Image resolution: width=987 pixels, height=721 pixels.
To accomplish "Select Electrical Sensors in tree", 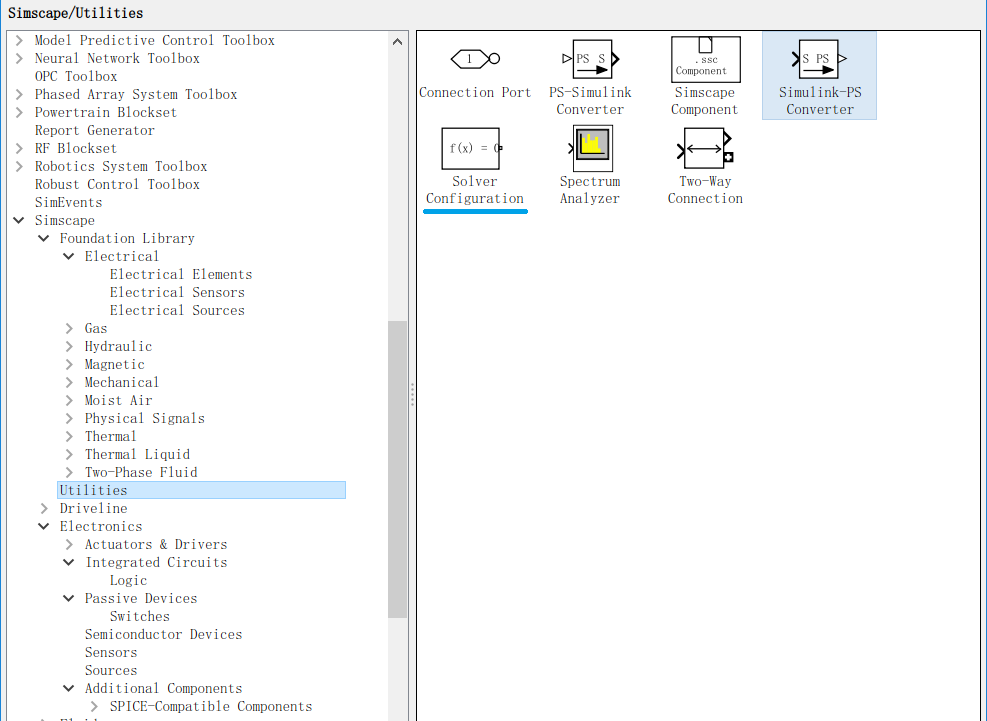I will [x=177, y=293].
